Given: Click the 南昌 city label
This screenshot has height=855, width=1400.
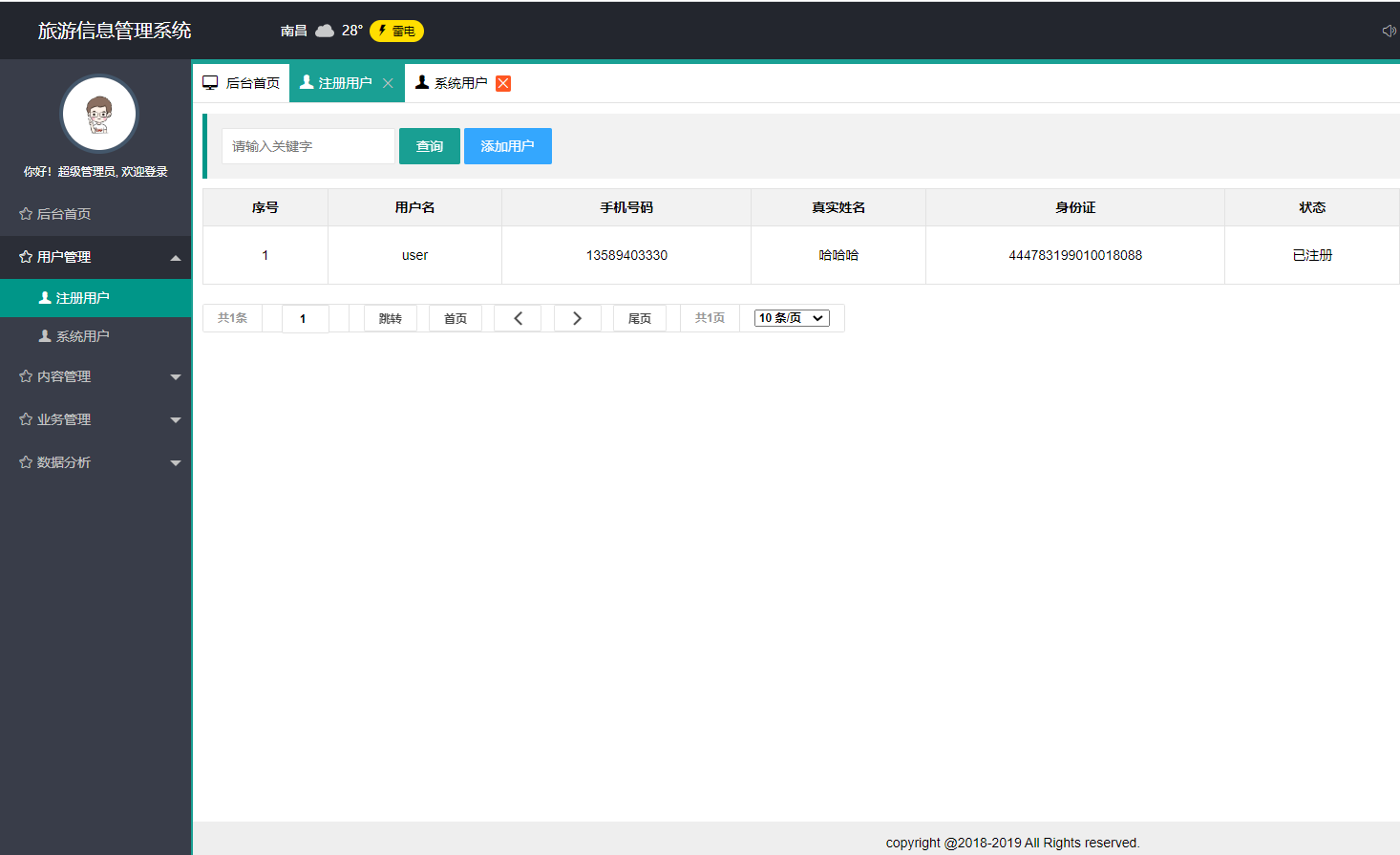Looking at the screenshot, I should [x=294, y=31].
